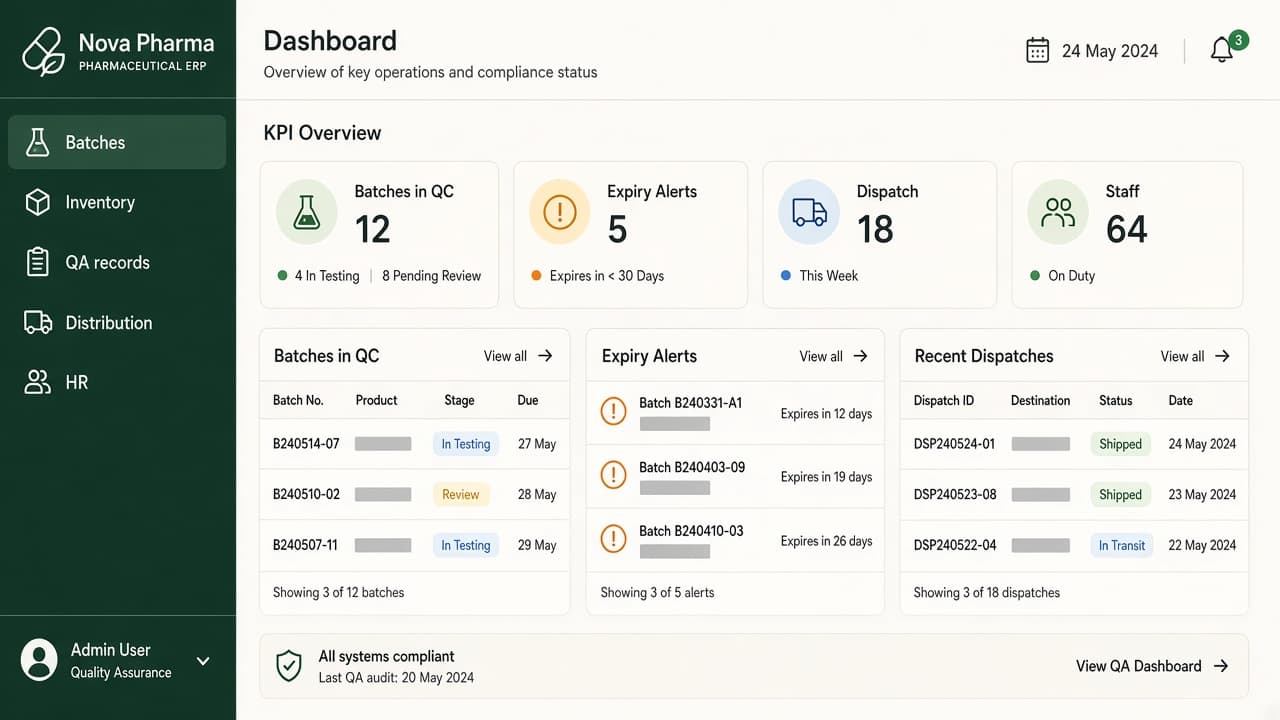Click the In Testing tag for B240507-11

pos(466,545)
